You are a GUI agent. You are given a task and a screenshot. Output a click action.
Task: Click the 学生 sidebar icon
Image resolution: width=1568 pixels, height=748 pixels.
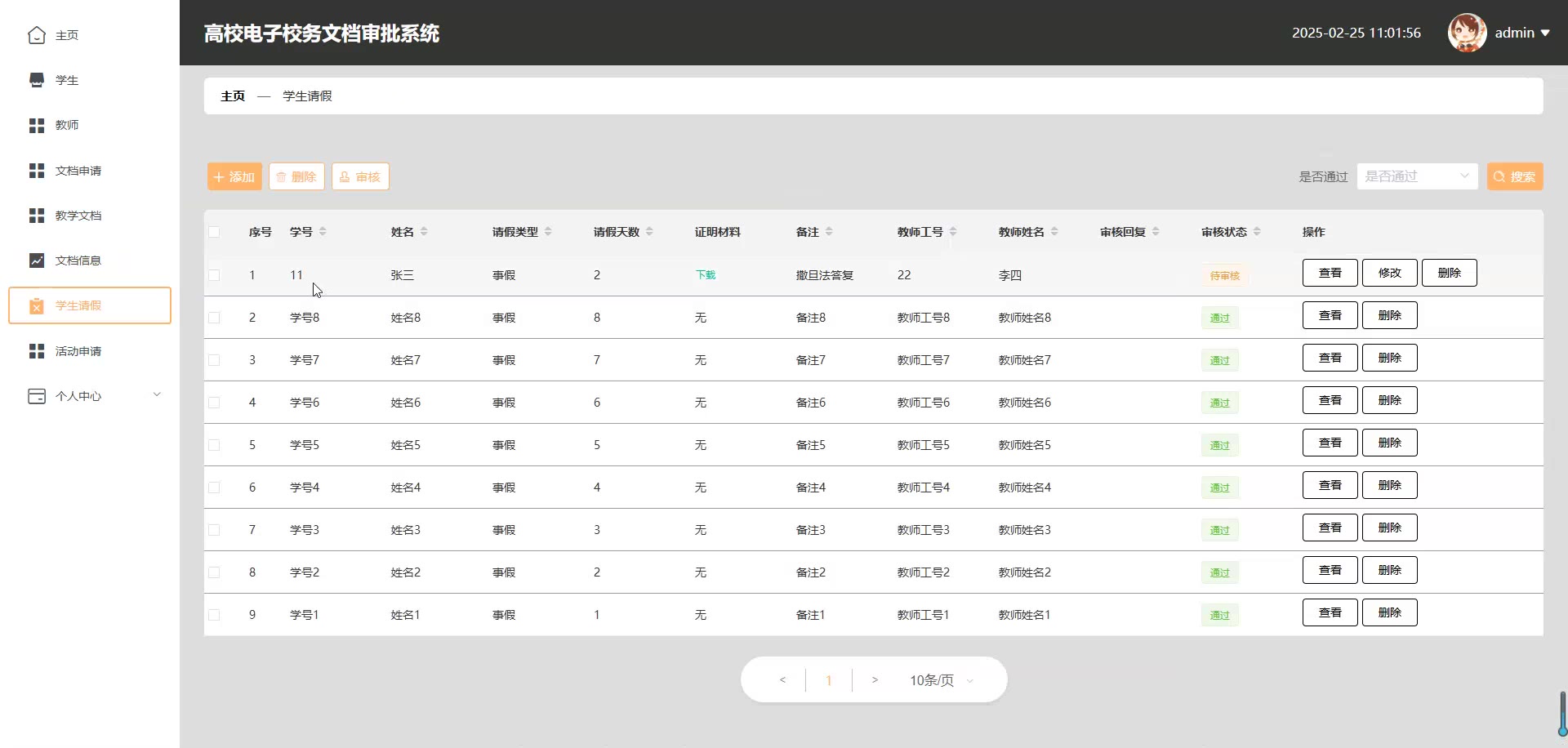[37, 80]
